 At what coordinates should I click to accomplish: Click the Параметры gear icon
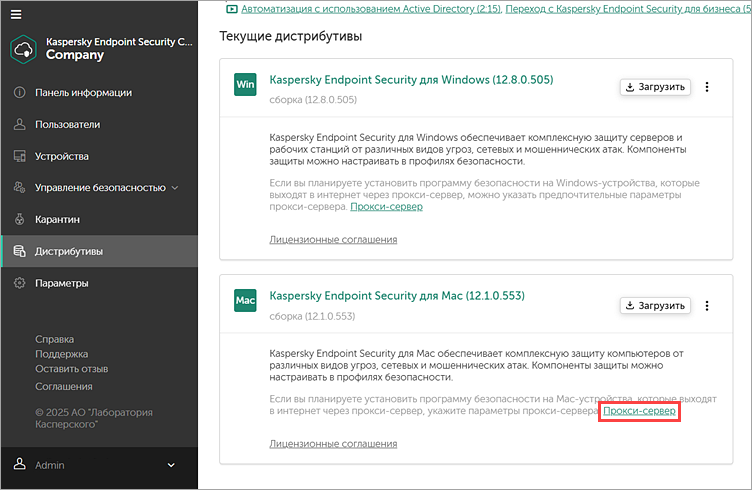pyautogui.click(x=19, y=283)
